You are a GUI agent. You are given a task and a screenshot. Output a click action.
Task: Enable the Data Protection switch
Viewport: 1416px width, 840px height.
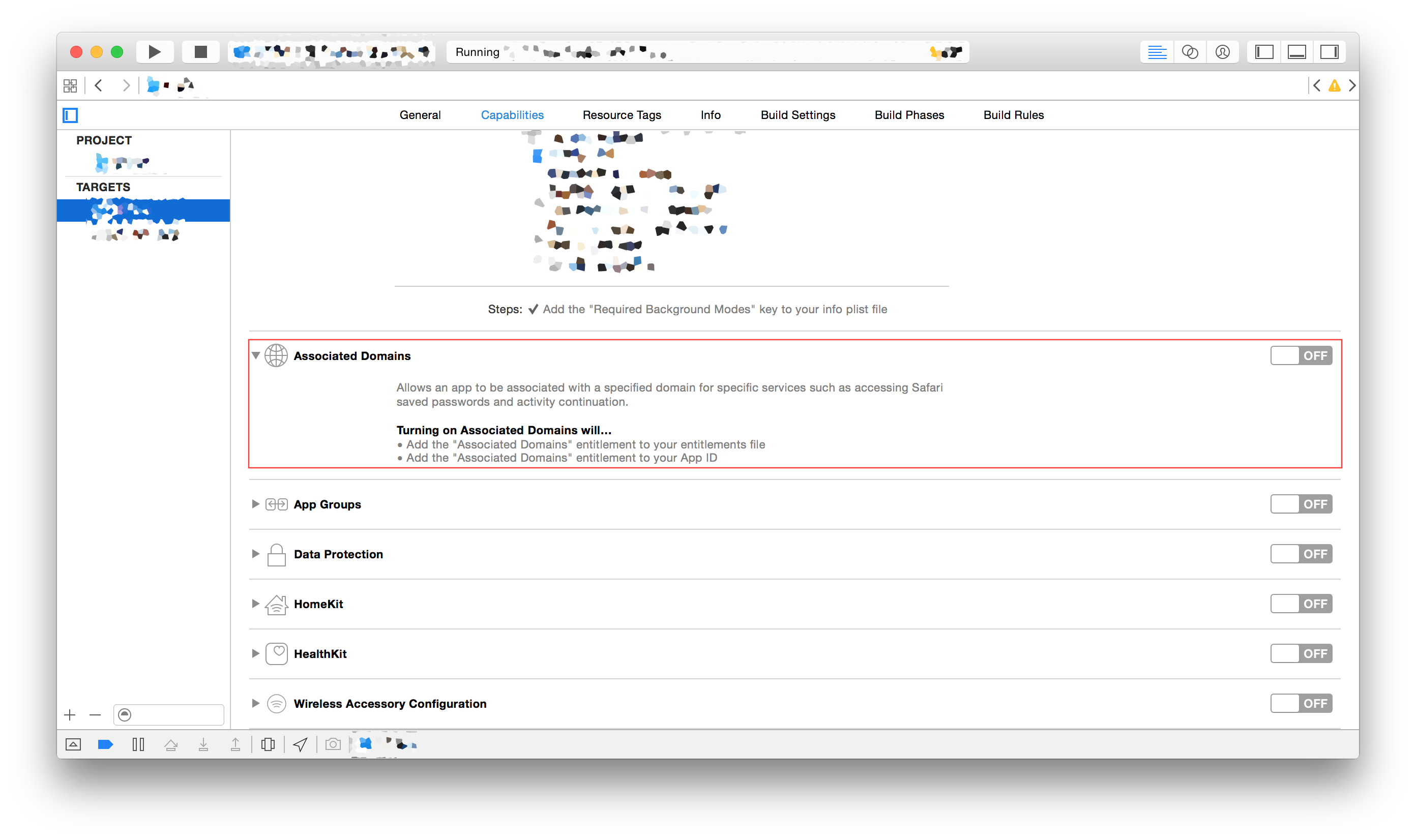tap(1301, 554)
